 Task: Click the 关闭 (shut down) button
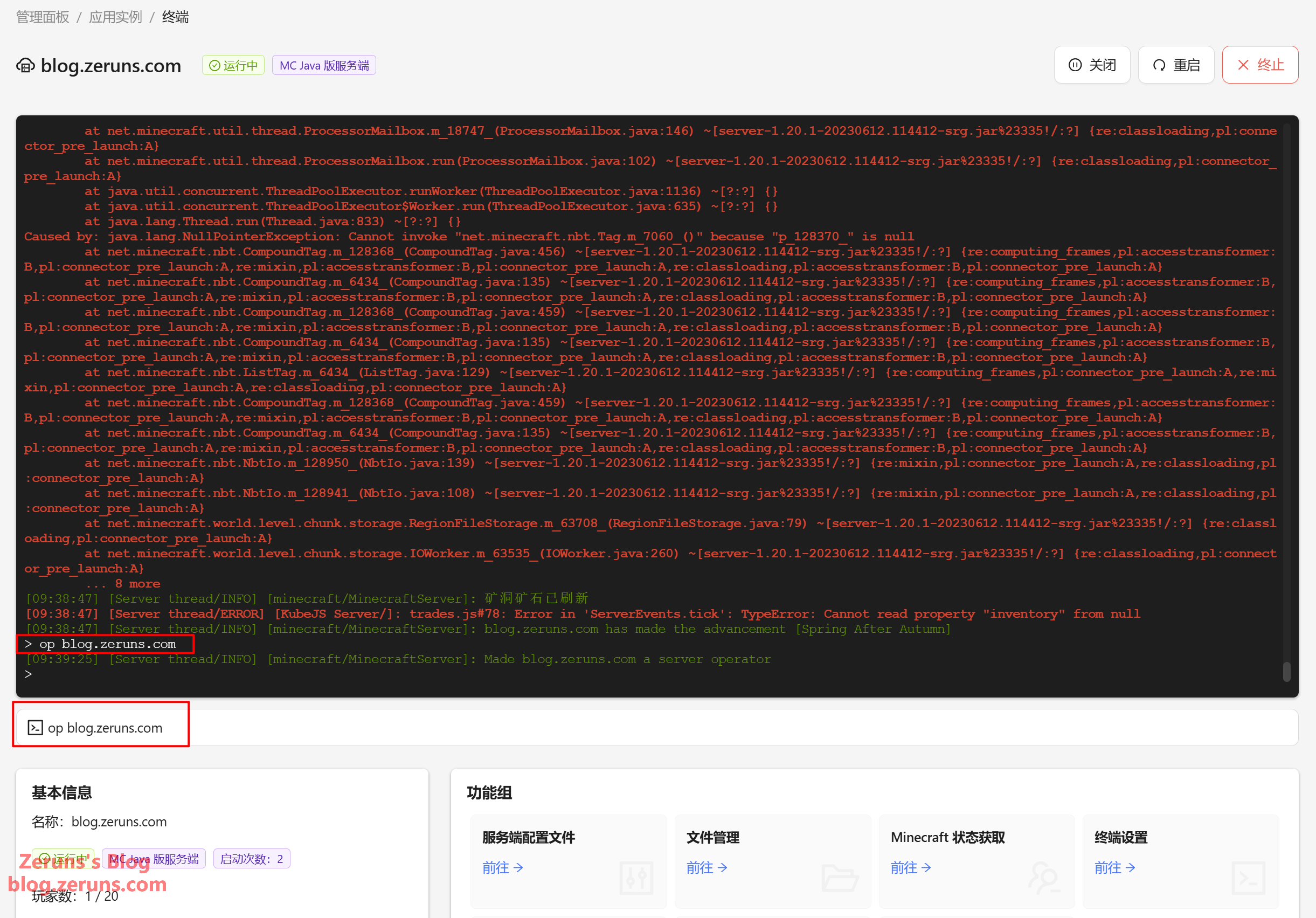1091,65
